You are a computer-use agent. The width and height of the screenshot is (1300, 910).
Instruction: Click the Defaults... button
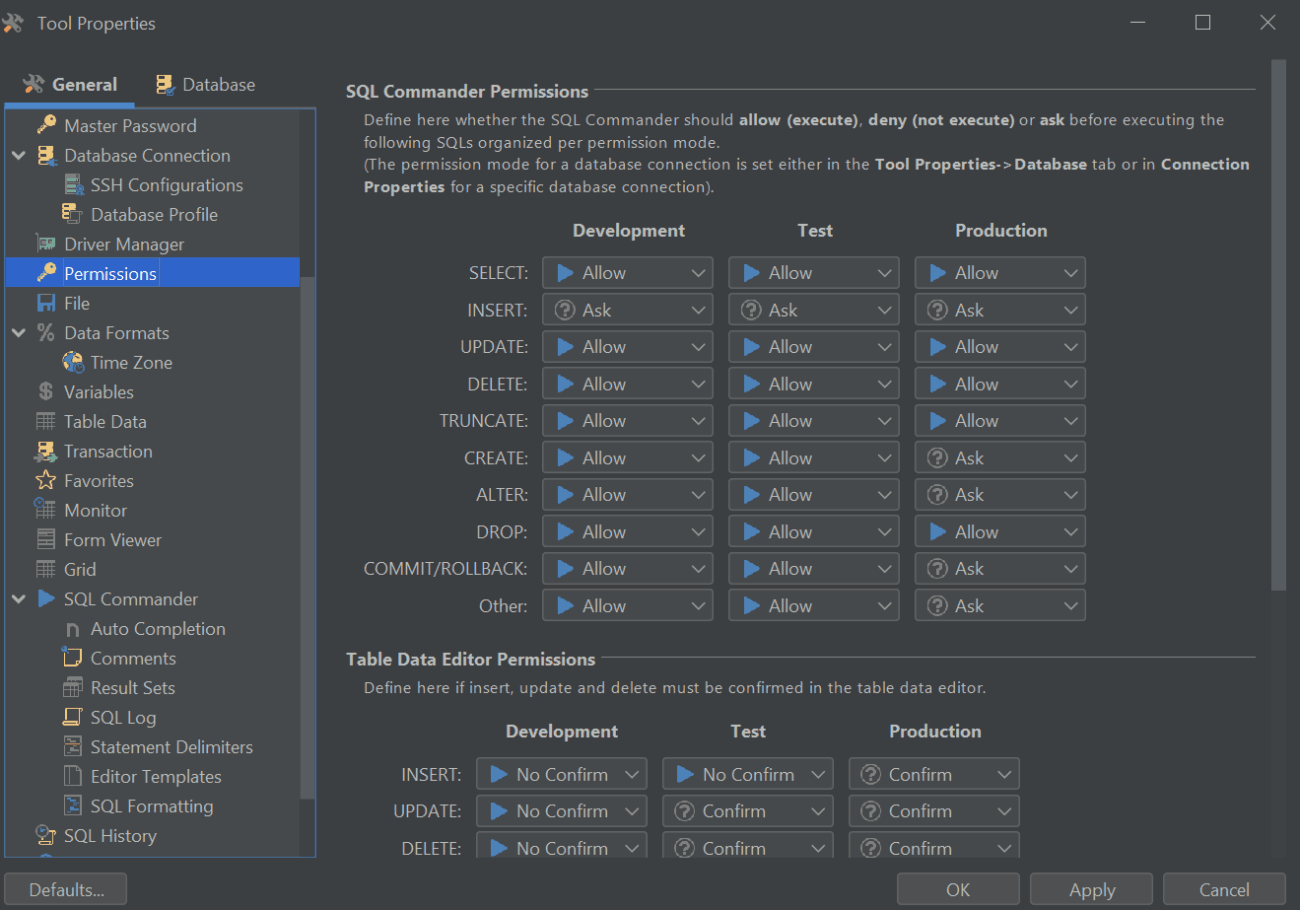pos(66,889)
